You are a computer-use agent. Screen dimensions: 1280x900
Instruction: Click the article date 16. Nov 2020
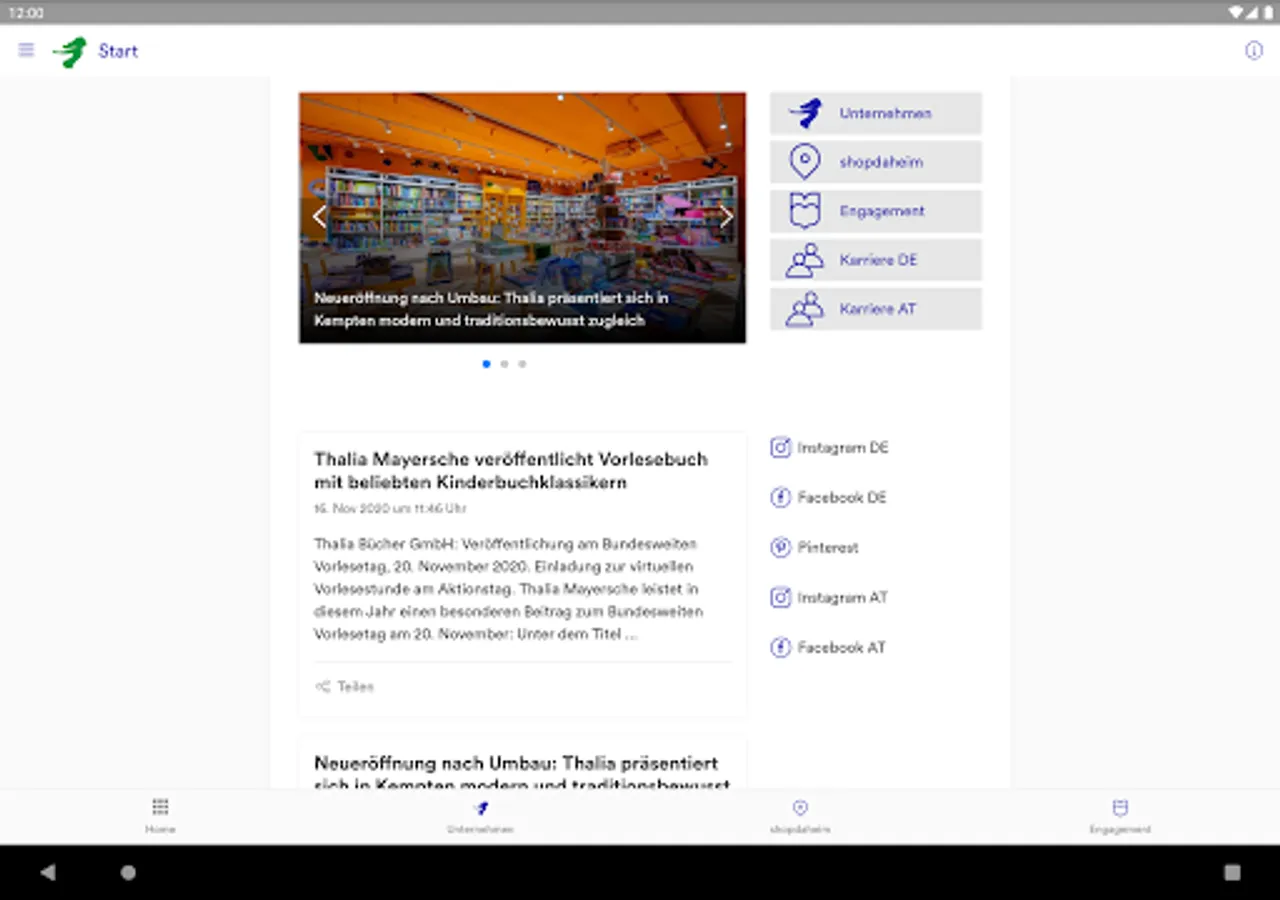point(390,509)
